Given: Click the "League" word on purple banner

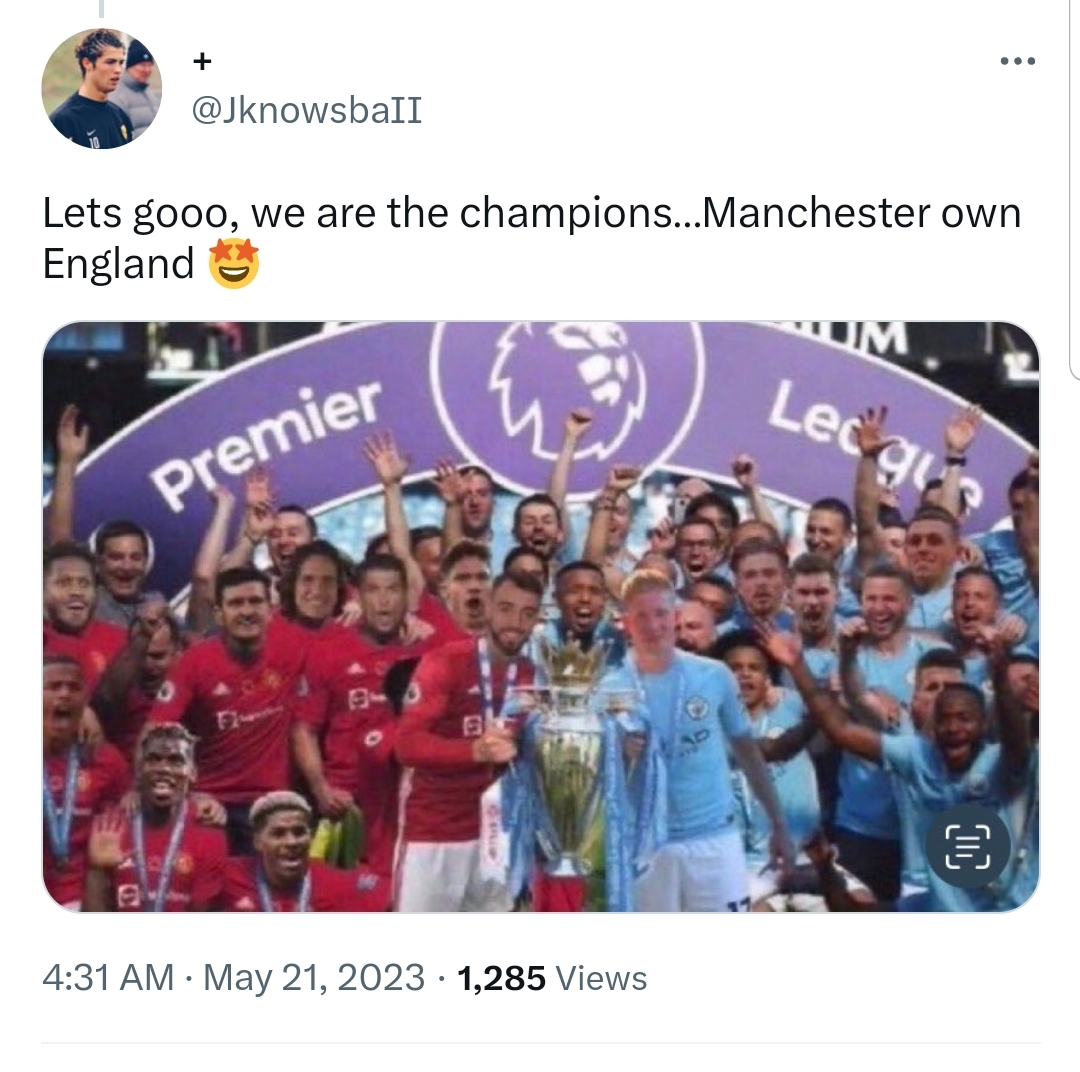Looking at the screenshot, I should (x=875, y=441).
